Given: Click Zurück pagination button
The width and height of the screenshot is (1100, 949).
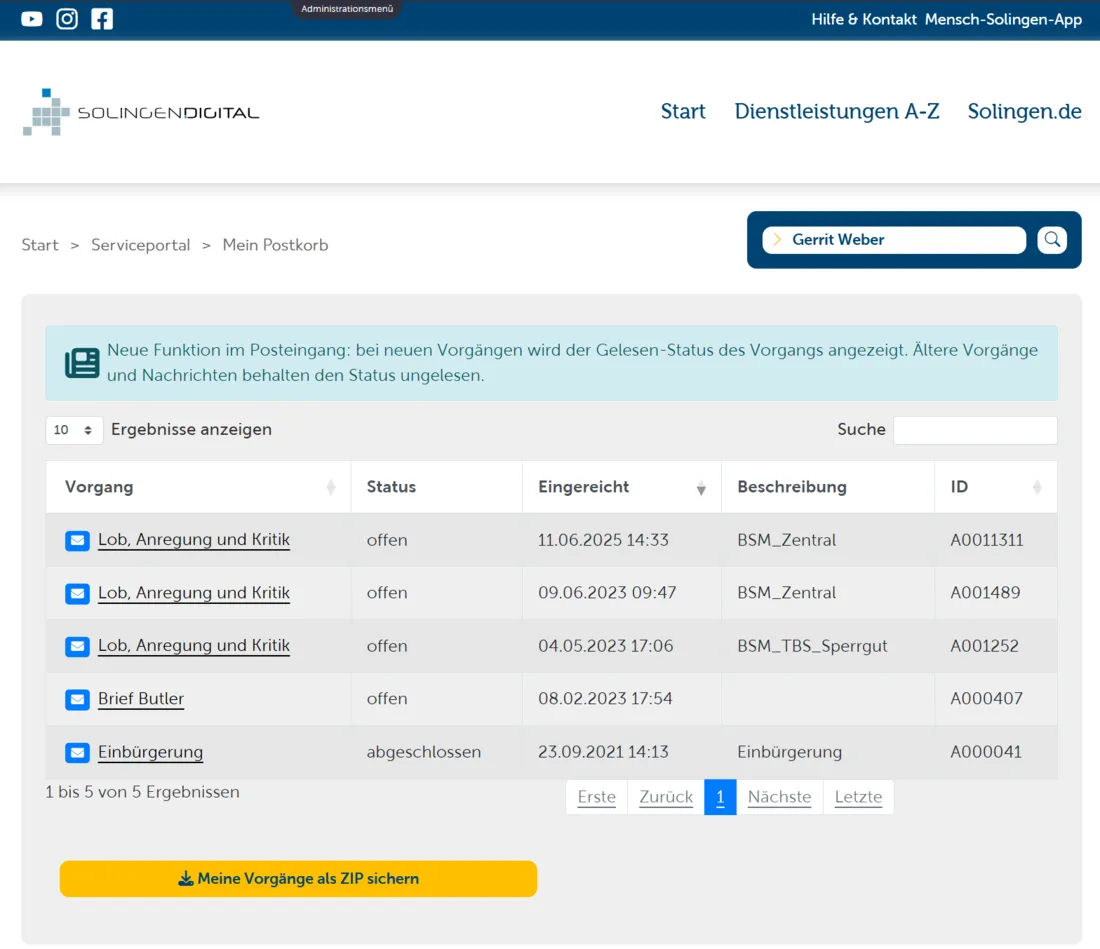Looking at the screenshot, I should click(x=666, y=797).
